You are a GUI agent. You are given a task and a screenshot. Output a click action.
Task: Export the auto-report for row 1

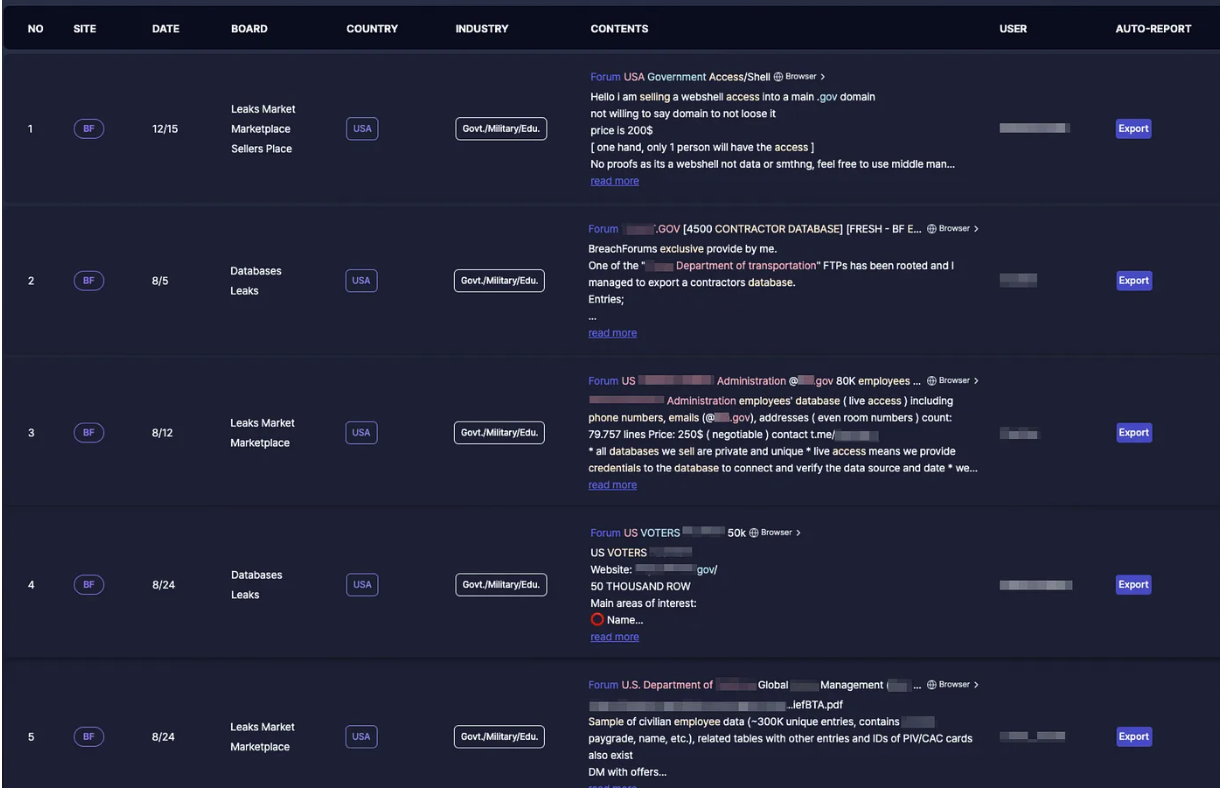point(1133,129)
